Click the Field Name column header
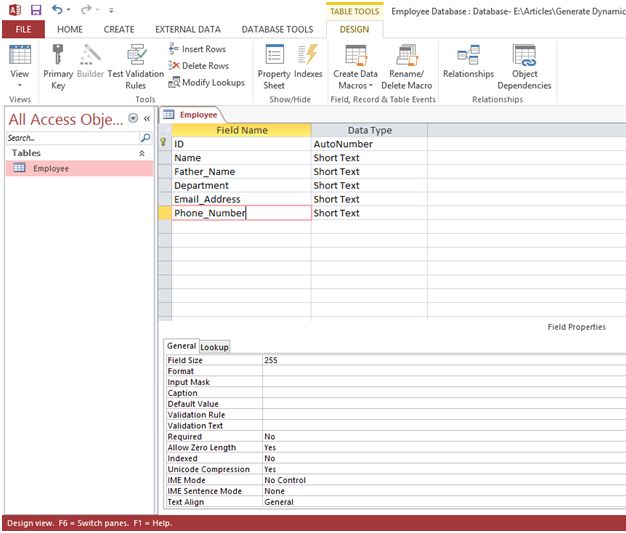Screen dimensions: 626x533 242,130
